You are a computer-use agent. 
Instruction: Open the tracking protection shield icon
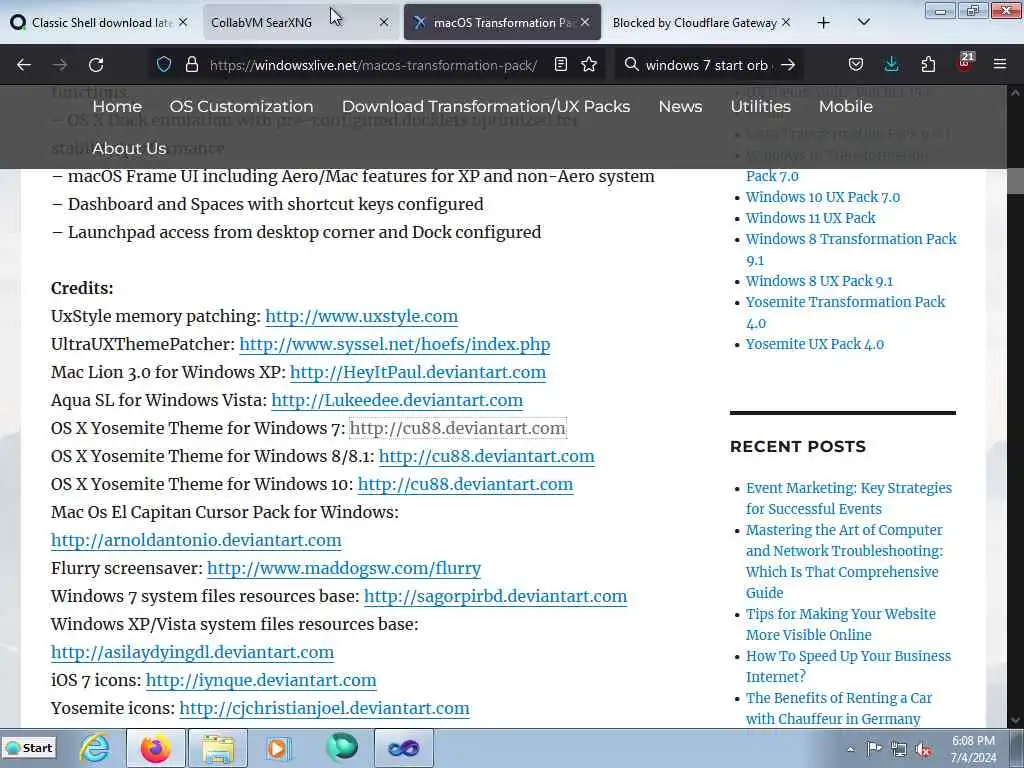[x=164, y=65]
